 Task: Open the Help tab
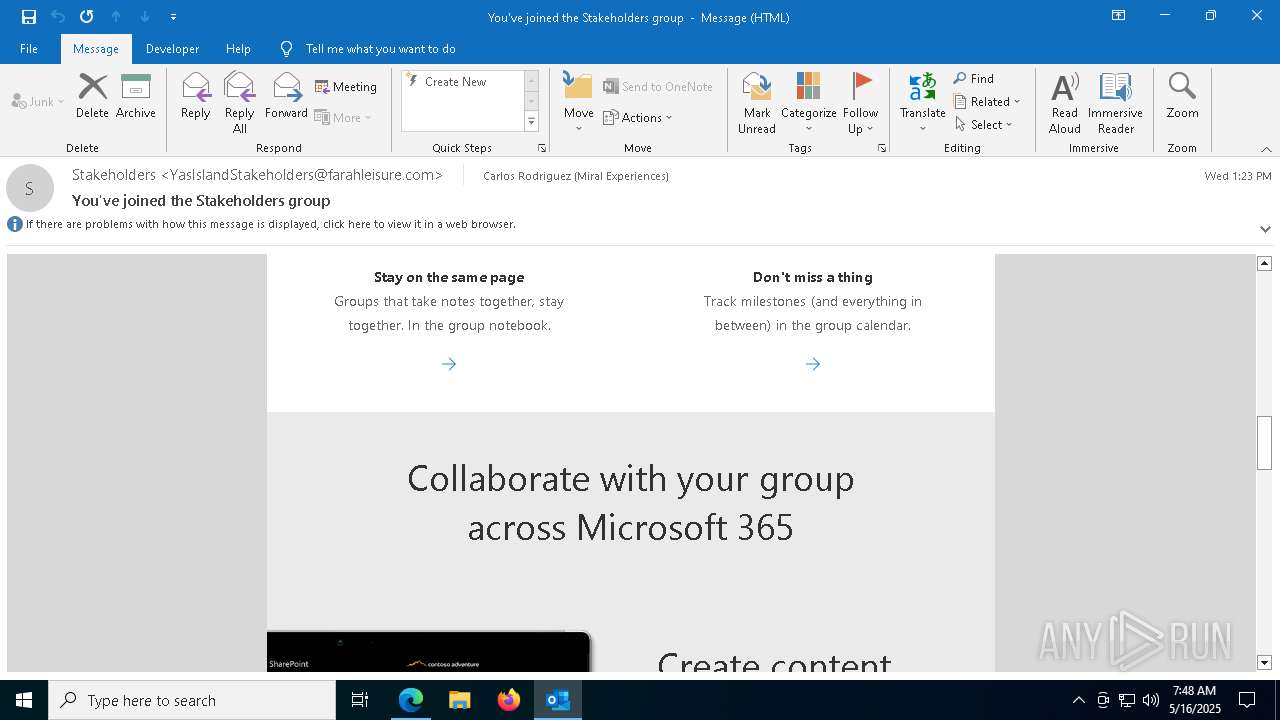click(x=238, y=49)
